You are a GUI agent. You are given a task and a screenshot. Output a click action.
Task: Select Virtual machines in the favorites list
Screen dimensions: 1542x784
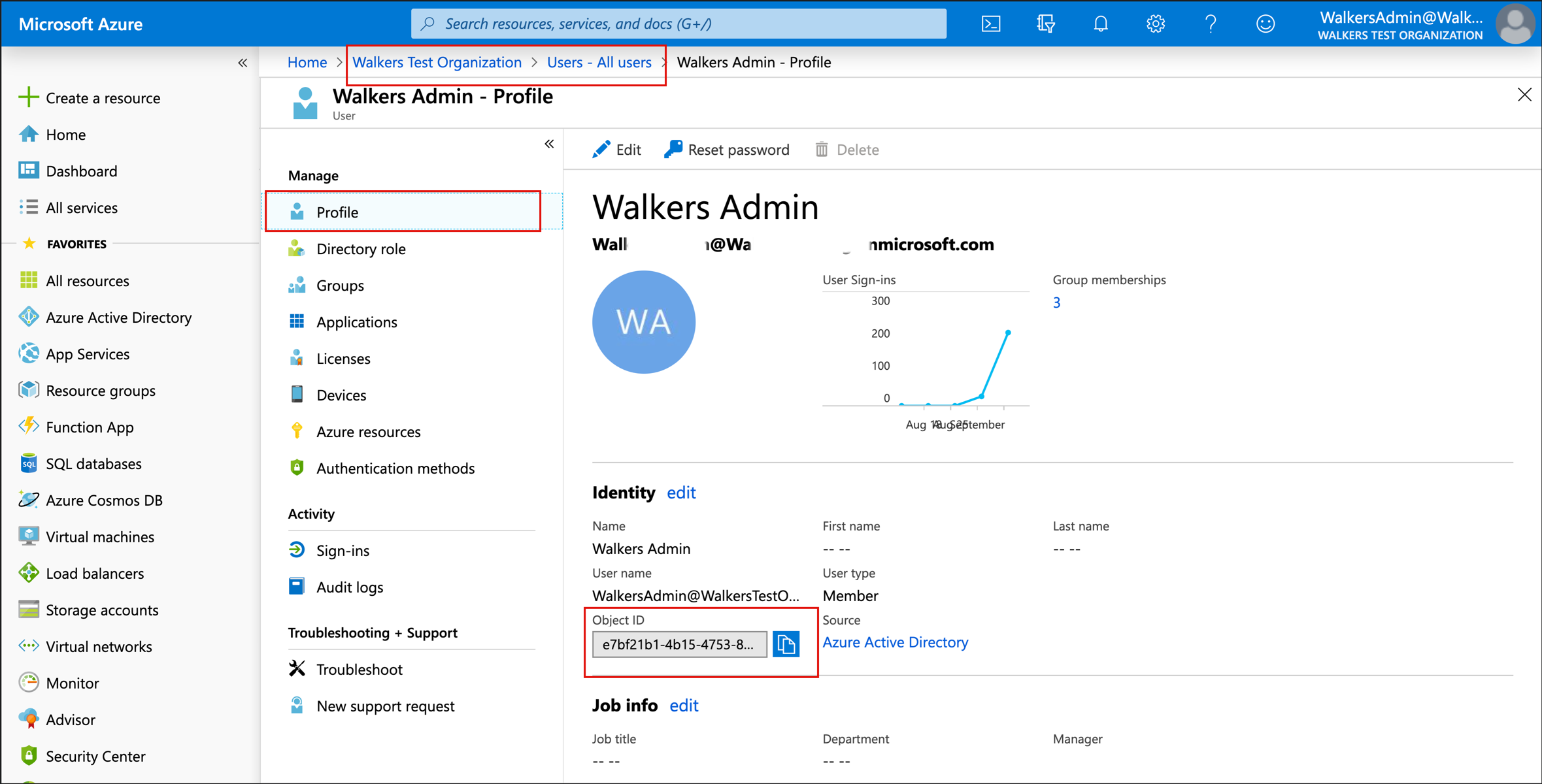[99, 536]
